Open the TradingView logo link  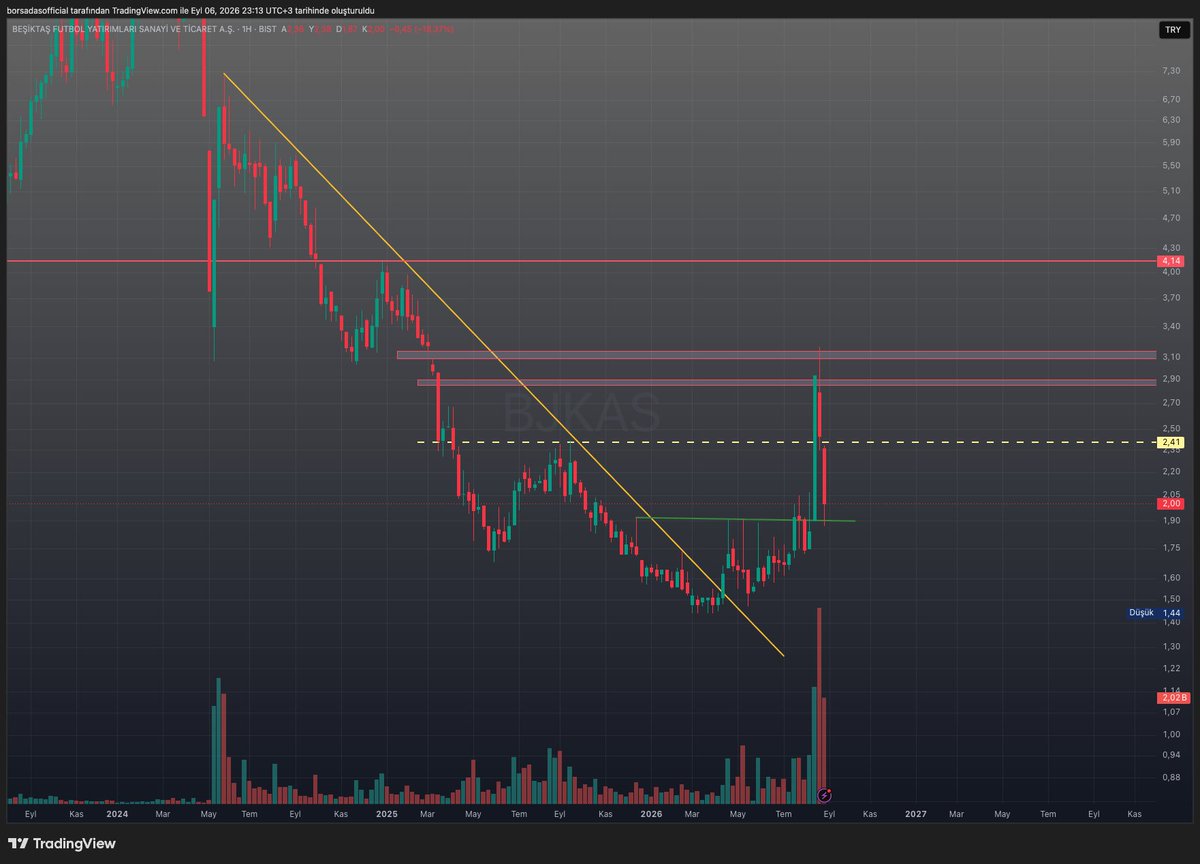[x=62, y=843]
